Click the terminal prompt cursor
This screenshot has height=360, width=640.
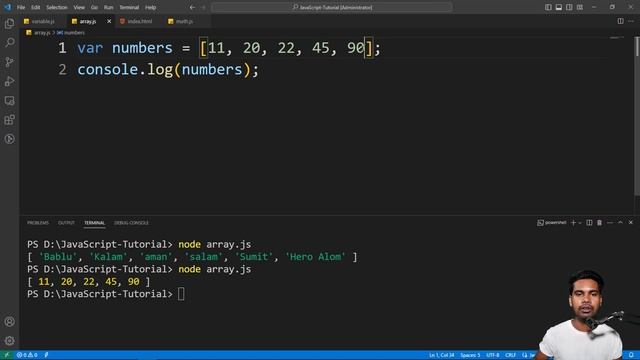[x=181, y=294]
